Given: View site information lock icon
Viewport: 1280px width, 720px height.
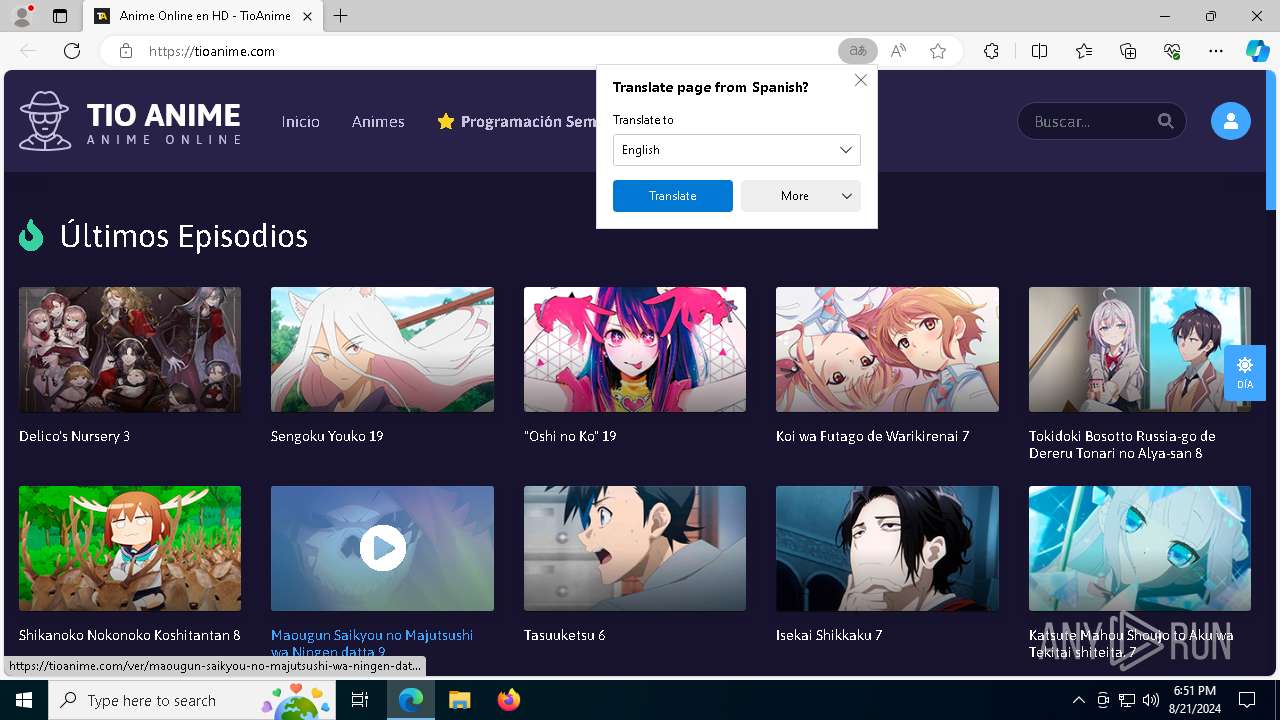Looking at the screenshot, I should (126, 51).
